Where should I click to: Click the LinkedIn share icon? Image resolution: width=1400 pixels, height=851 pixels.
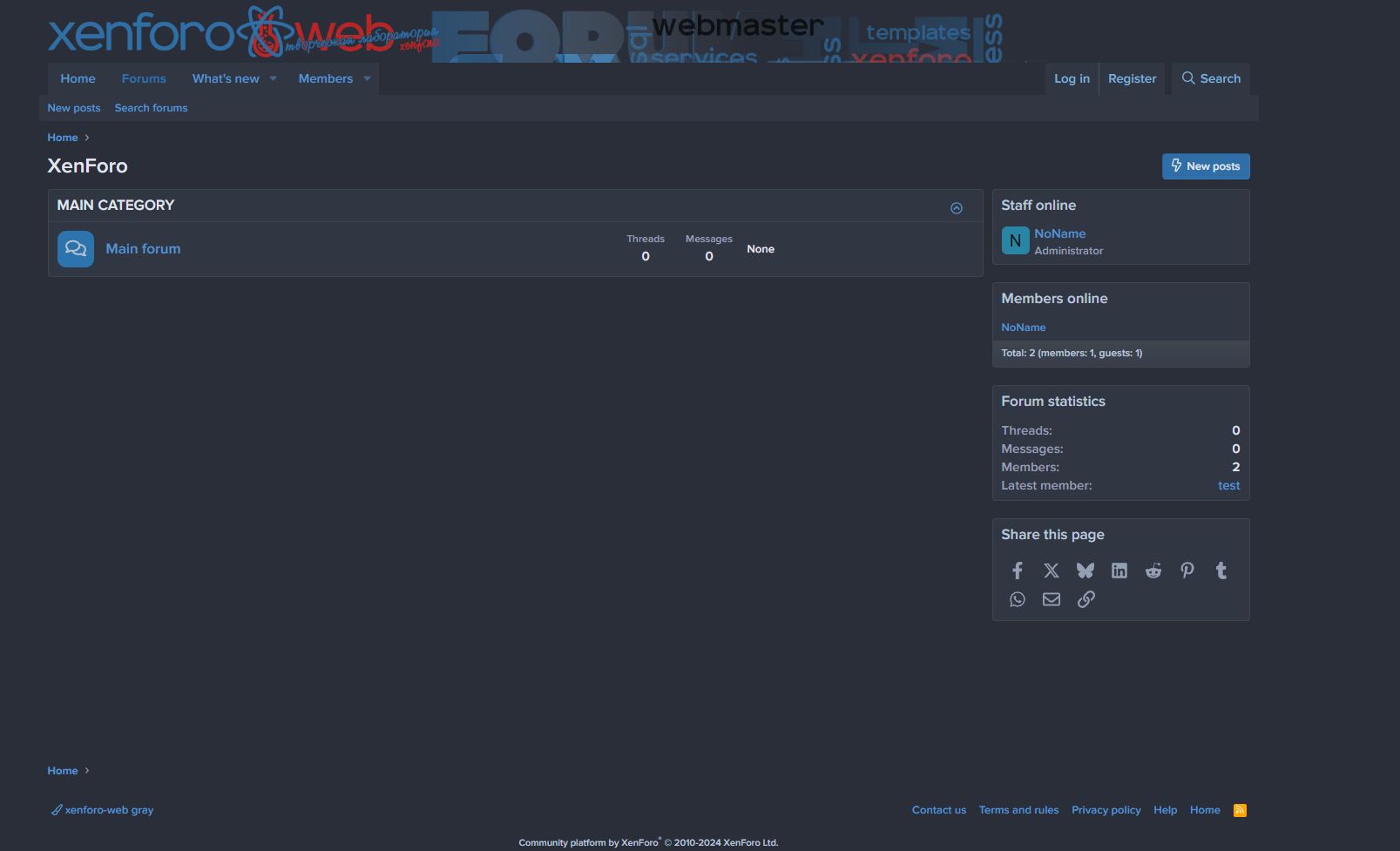[1119, 571]
